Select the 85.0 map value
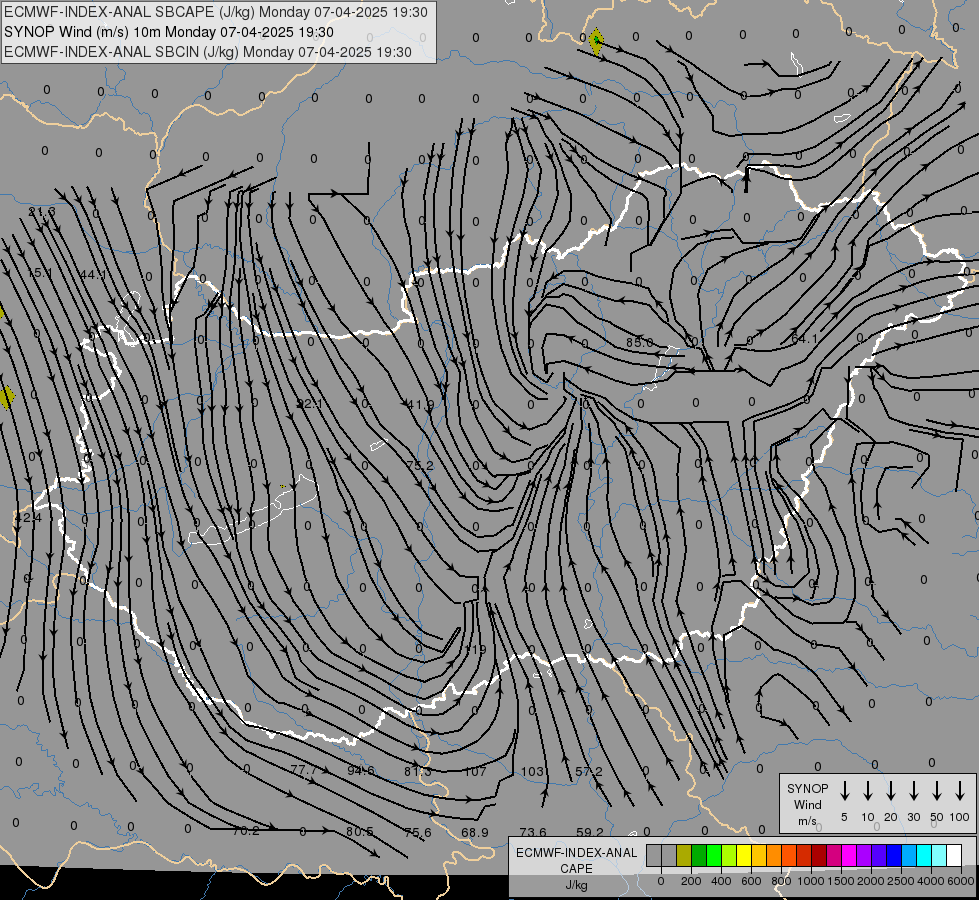Image resolution: width=979 pixels, height=900 pixels. [x=640, y=342]
